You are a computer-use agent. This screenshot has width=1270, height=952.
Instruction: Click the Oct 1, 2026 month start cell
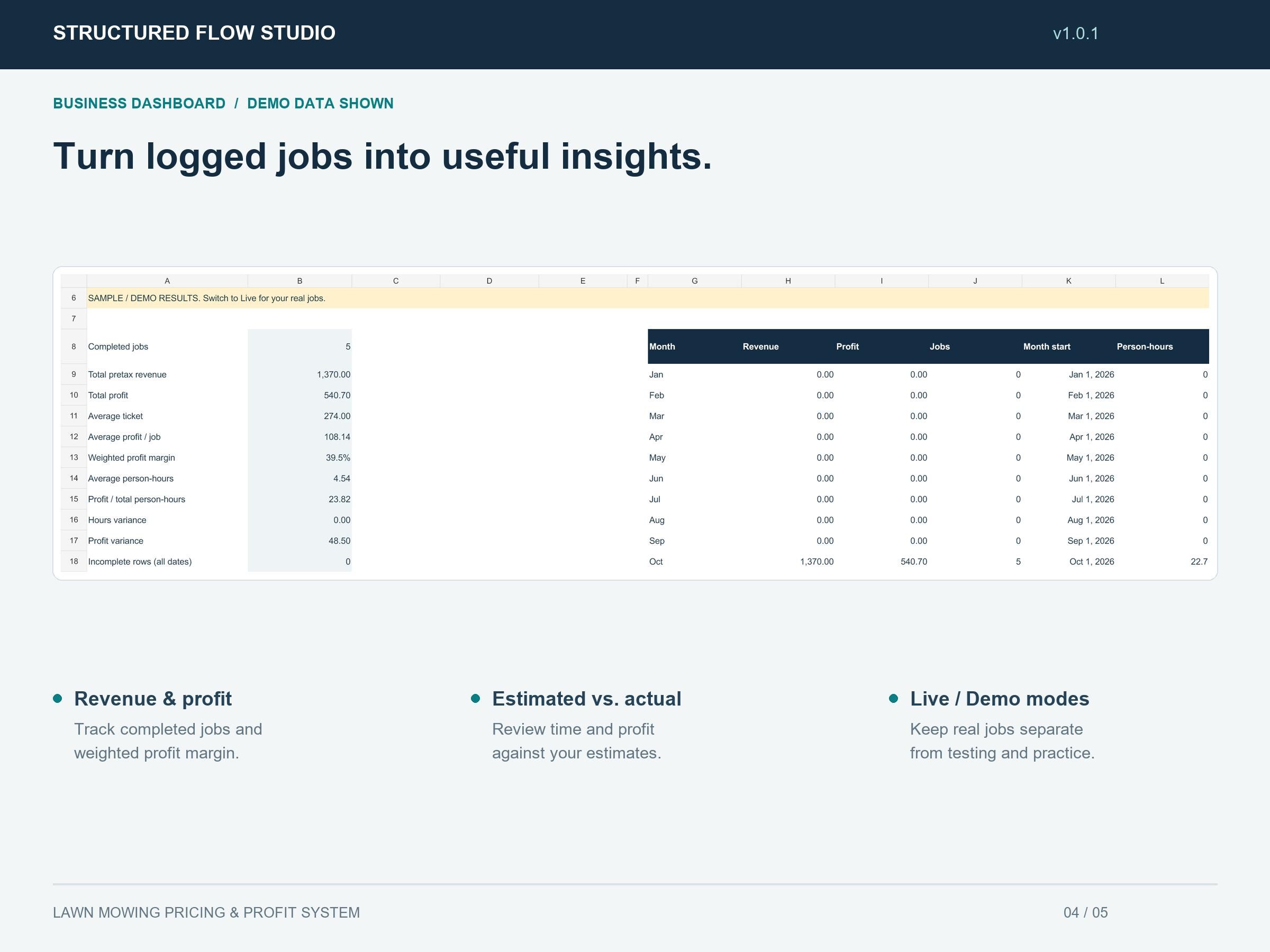pos(1068,561)
